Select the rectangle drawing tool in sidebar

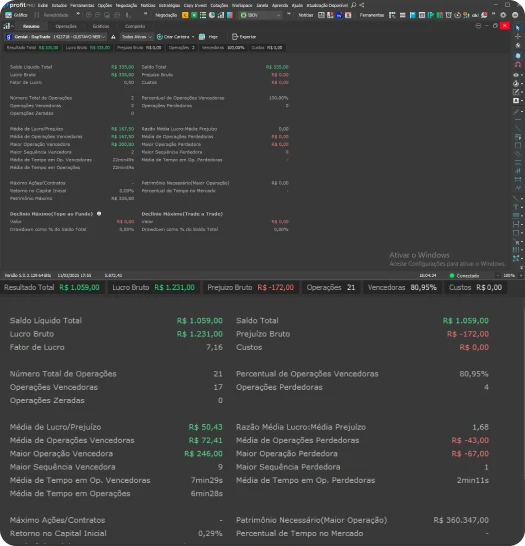point(518,145)
